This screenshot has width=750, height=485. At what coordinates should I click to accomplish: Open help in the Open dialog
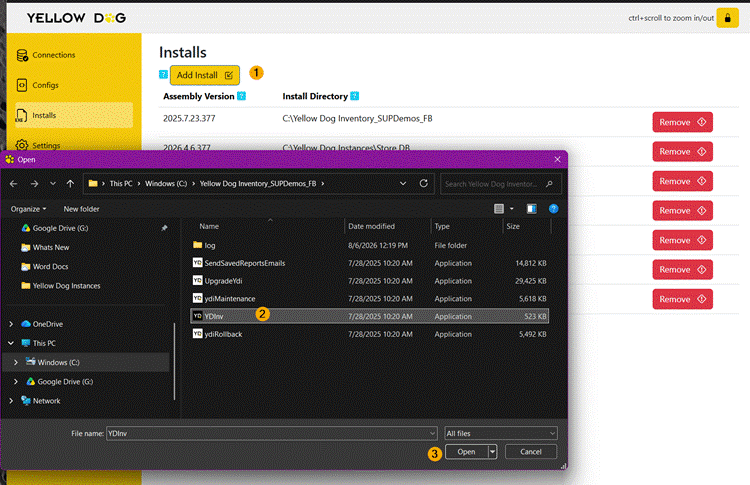click(x=553, y=209)
